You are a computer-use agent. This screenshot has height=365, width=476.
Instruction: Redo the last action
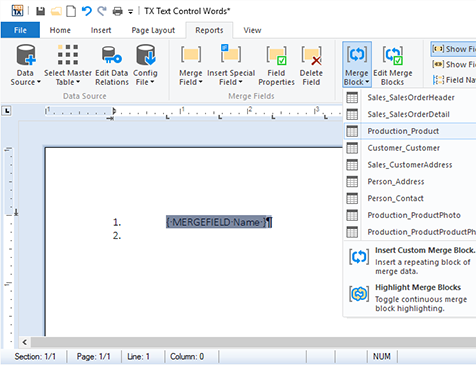click(102, 11)
